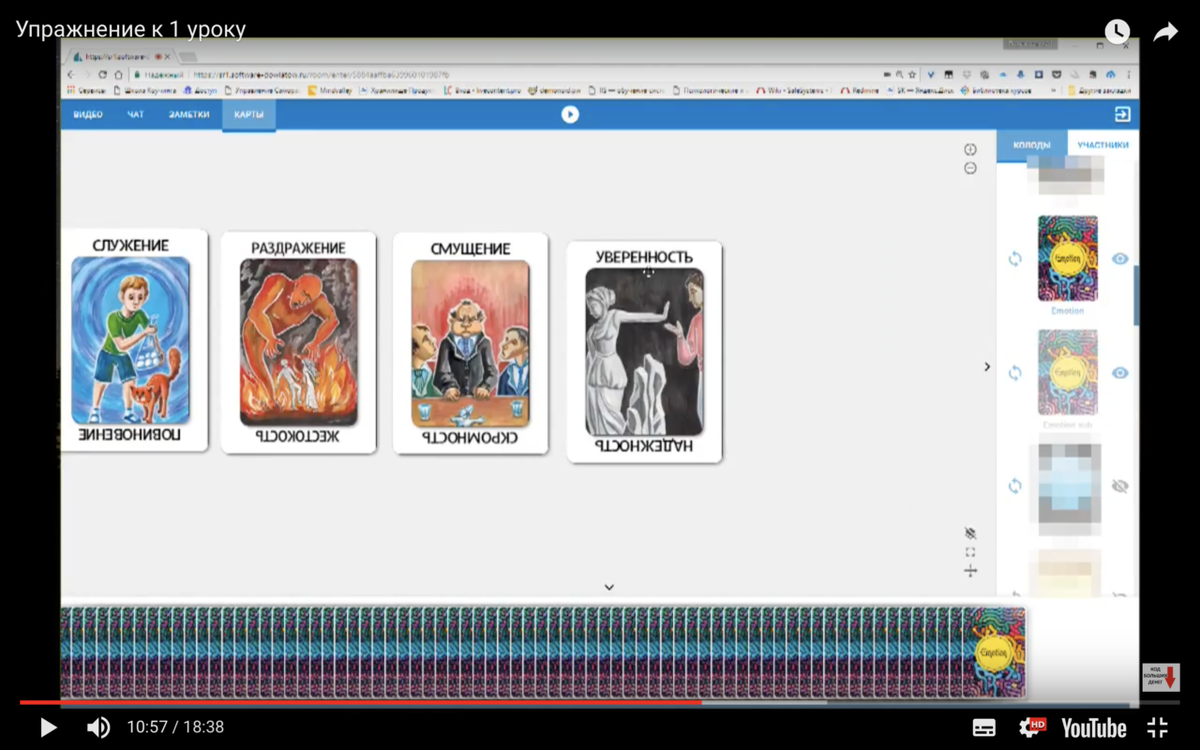Switch to the УЧАСТНИКИ panel tab
Viewport: 1200px width, 750px height.
1103,145
